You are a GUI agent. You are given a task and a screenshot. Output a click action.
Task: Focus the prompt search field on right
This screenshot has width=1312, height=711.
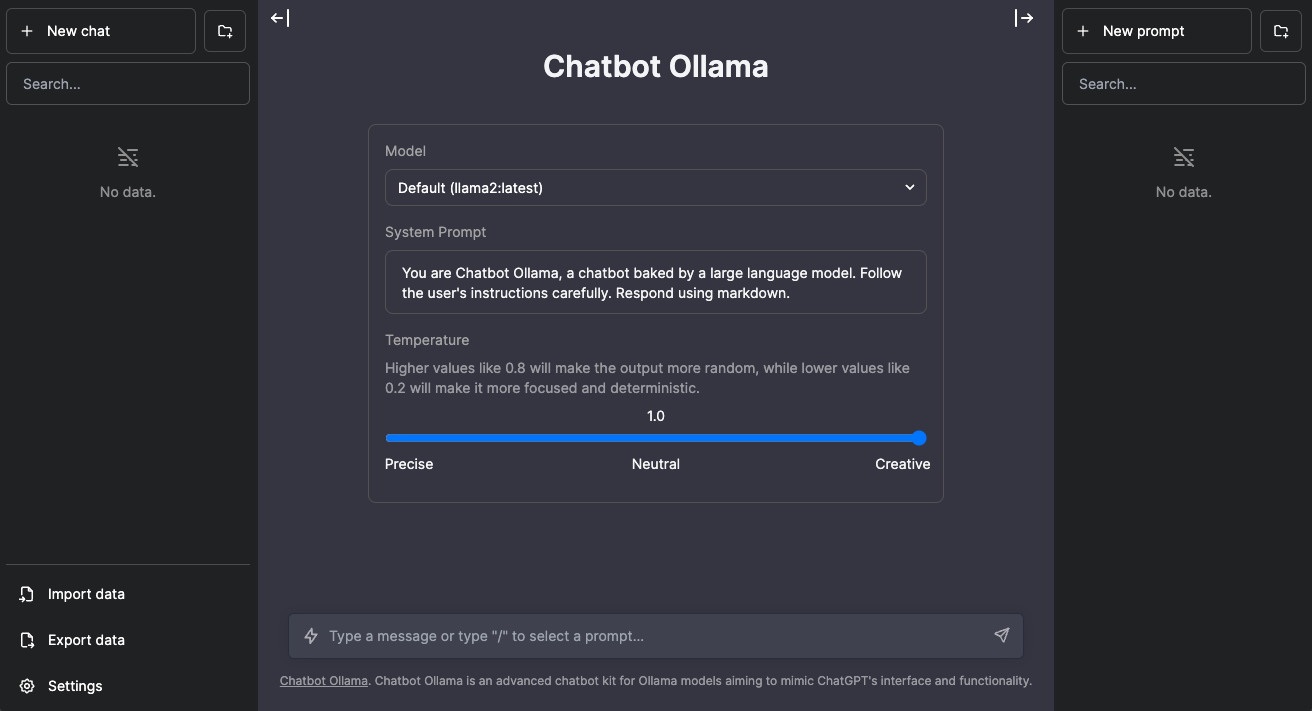click(x=1184, y=84)
